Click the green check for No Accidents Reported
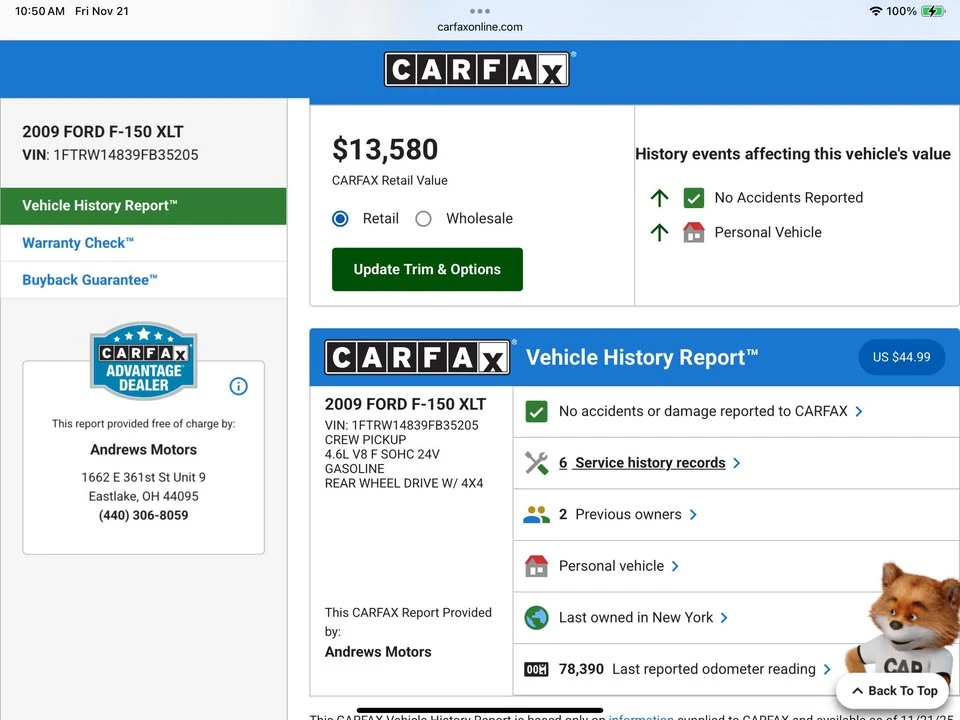 tap(694, 198)
